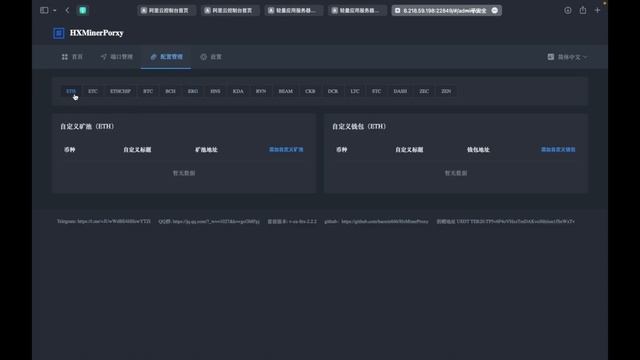640x360 pixels.
Task: Click 暂无数据 in the 自定义钱包 panel
Action: [x=456, y=173]
